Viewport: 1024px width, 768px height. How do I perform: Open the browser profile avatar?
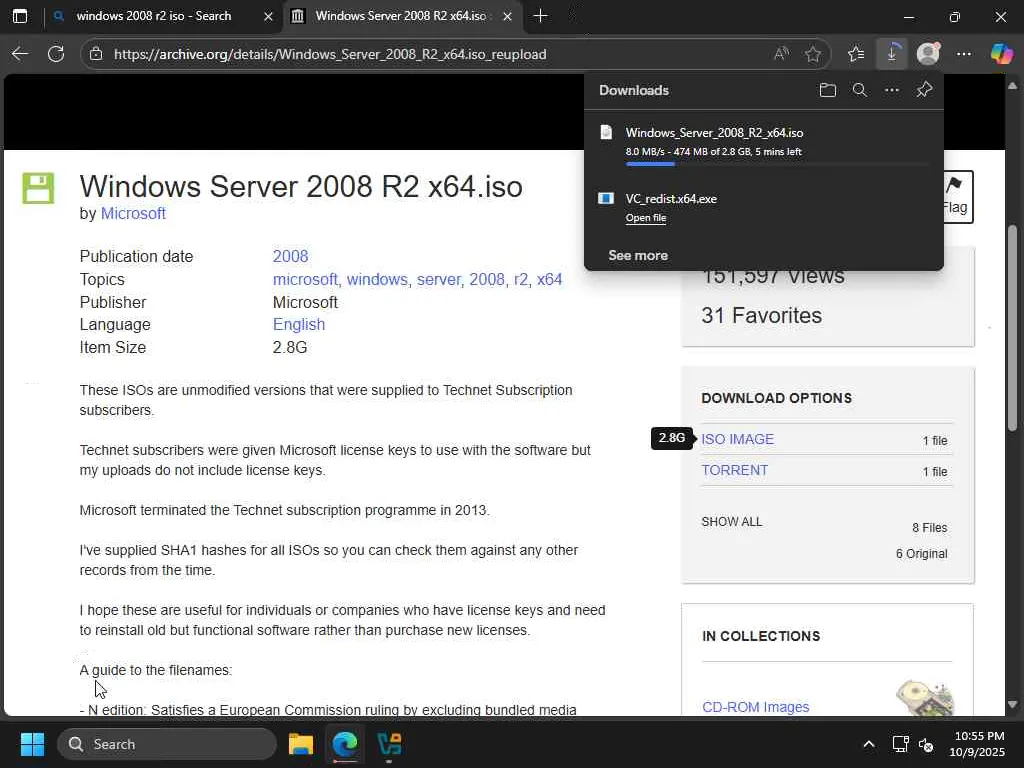(x=928, y=54)
